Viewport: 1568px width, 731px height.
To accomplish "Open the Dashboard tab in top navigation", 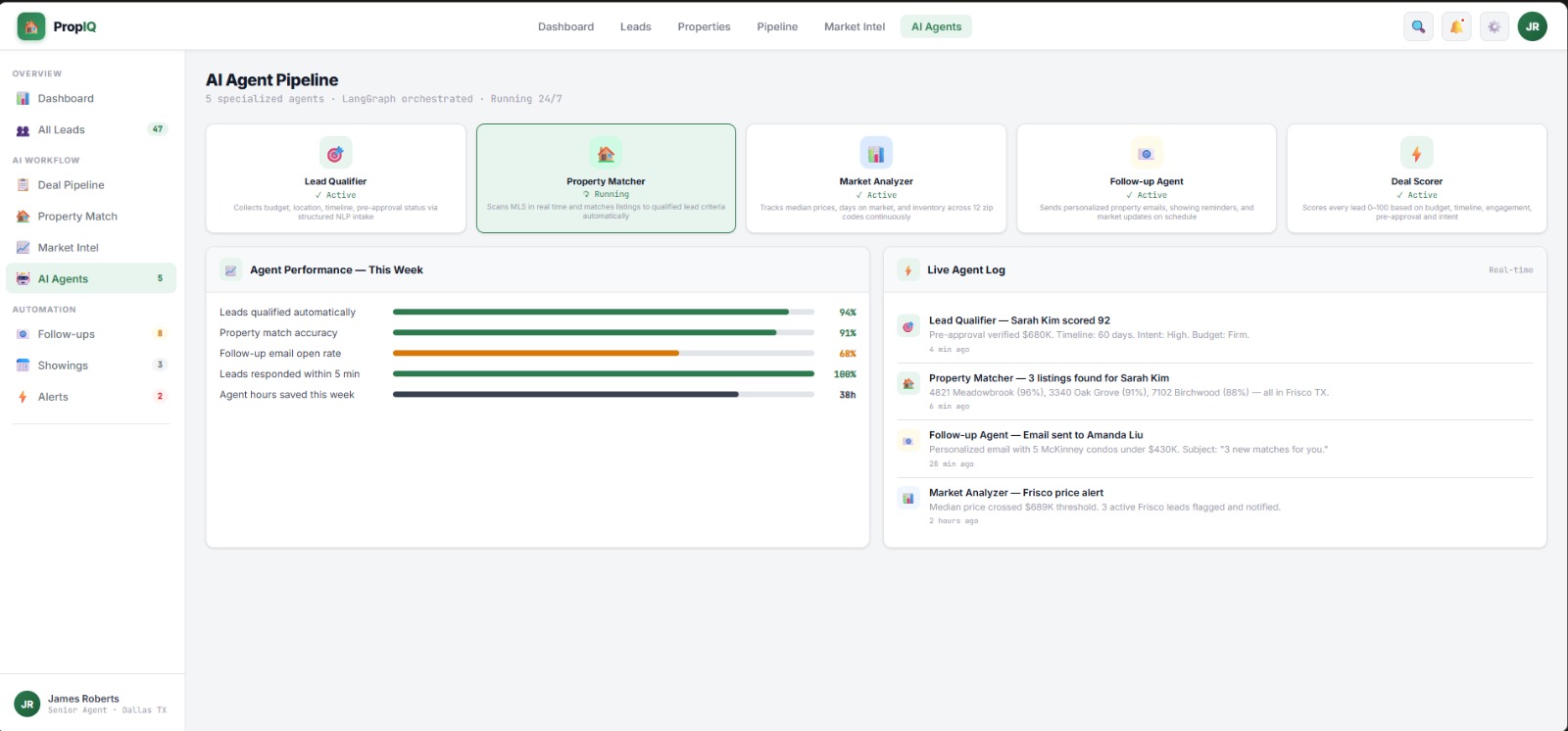I will point(565,26).
